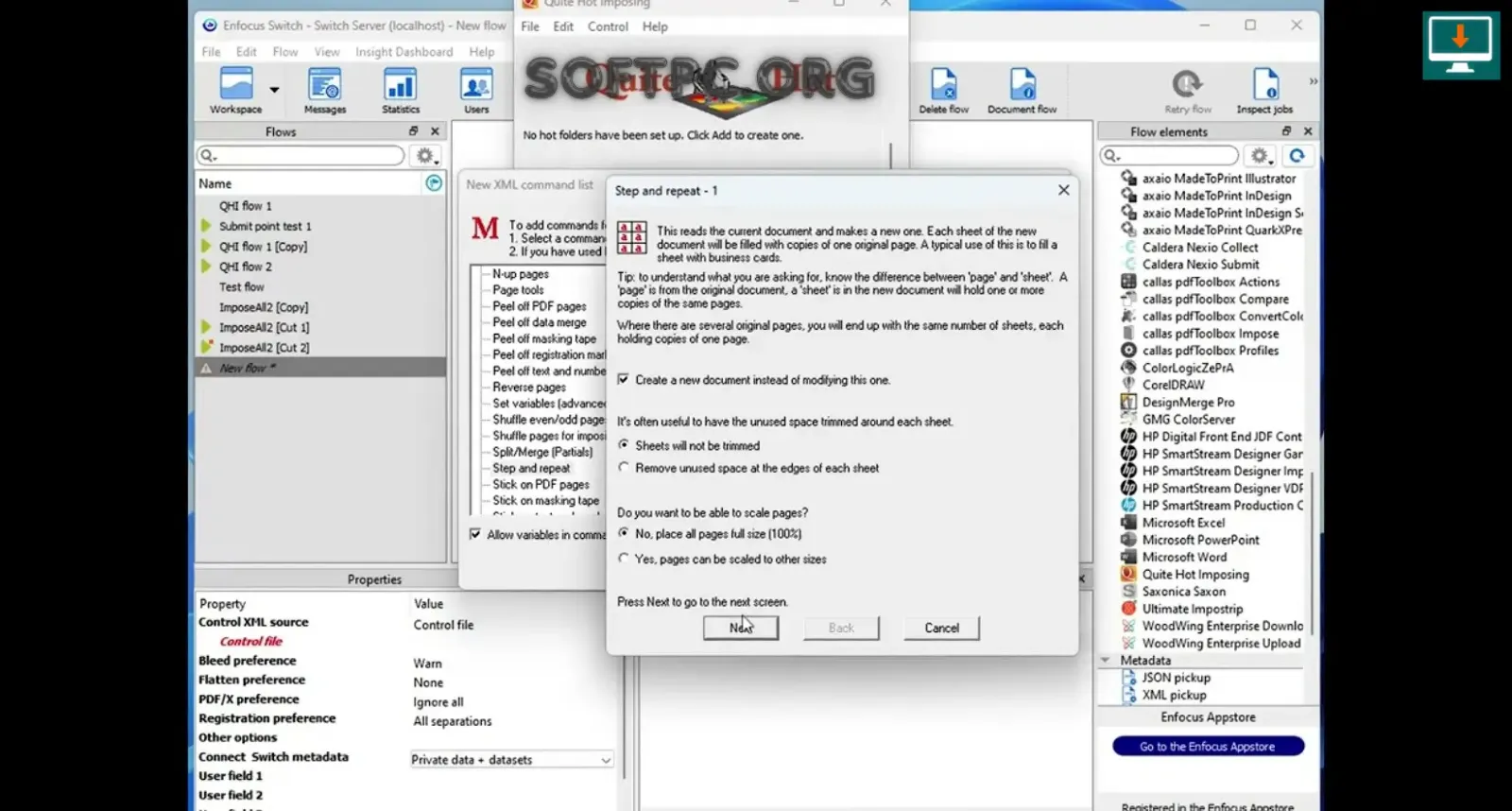
Task: Collapse the Metadata section in Flow elements
Action: pos(1105,661)
